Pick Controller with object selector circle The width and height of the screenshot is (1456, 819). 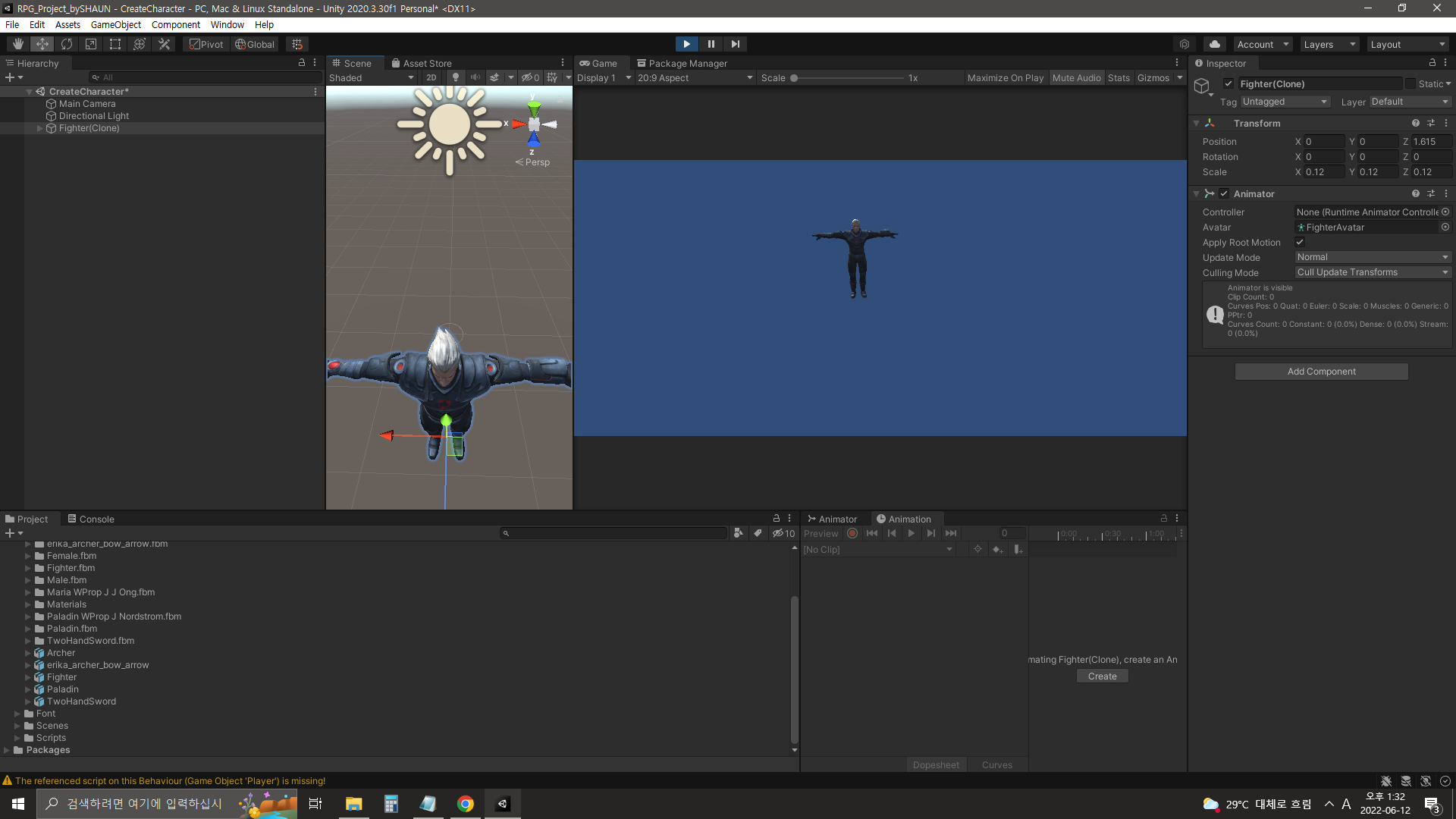pyautogui.click(x=1445, y=212)
